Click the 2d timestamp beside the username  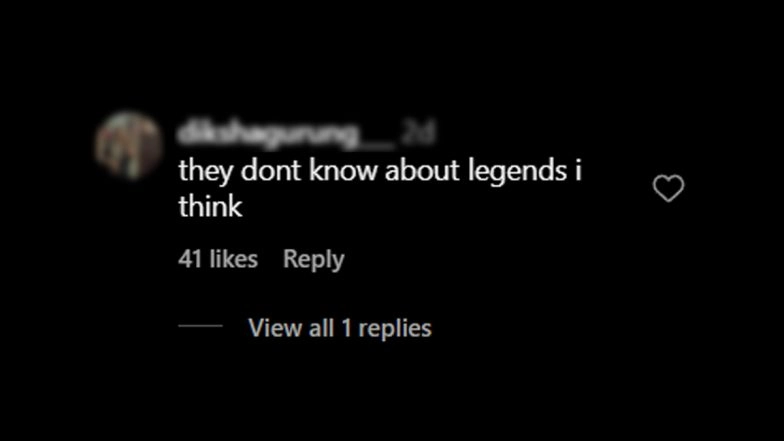click(x=418, y=134)
